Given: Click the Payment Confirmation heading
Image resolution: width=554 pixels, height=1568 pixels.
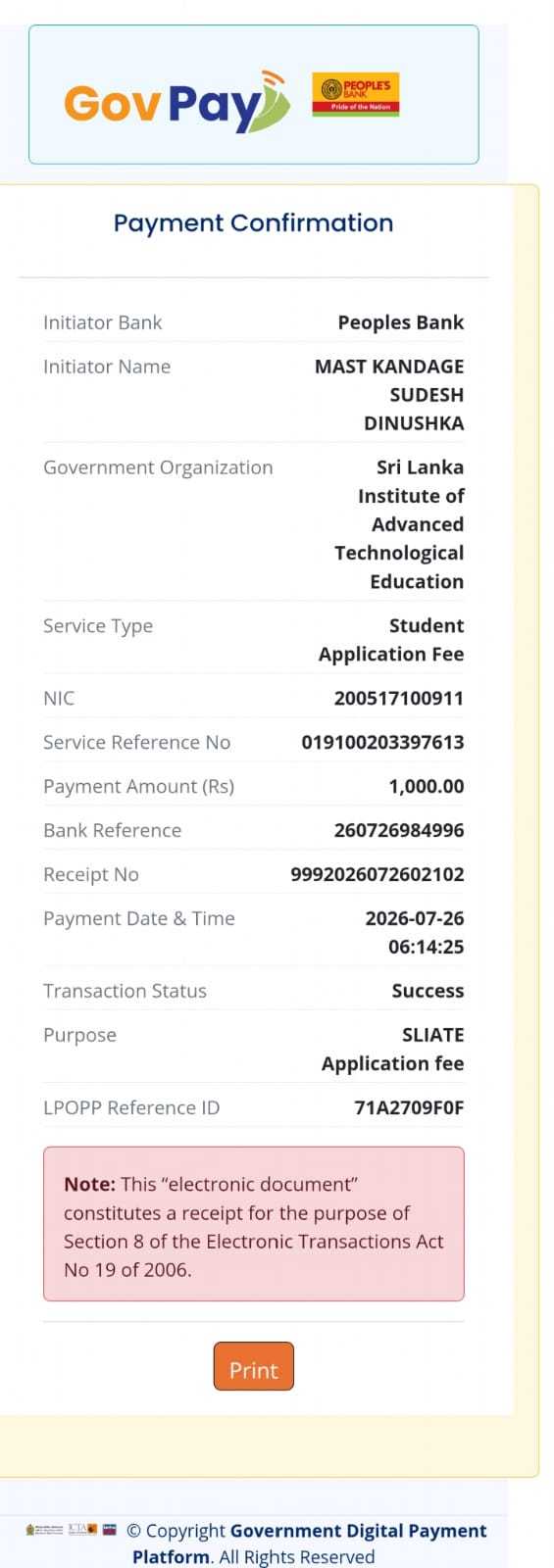Looking at the screenshot, I should tap(253, 222).
